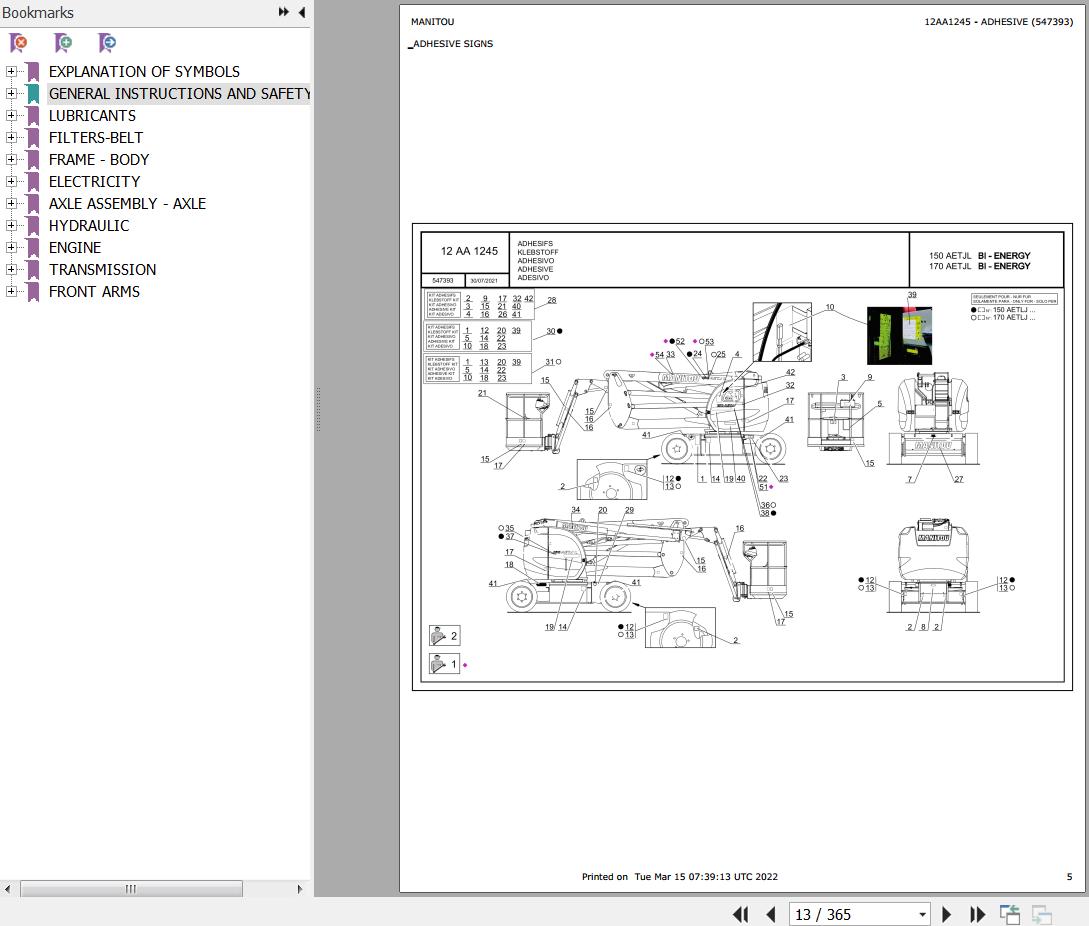Expand the FILTERS-BELT bookmark
1089x926 pixels.
coord(10,138)
